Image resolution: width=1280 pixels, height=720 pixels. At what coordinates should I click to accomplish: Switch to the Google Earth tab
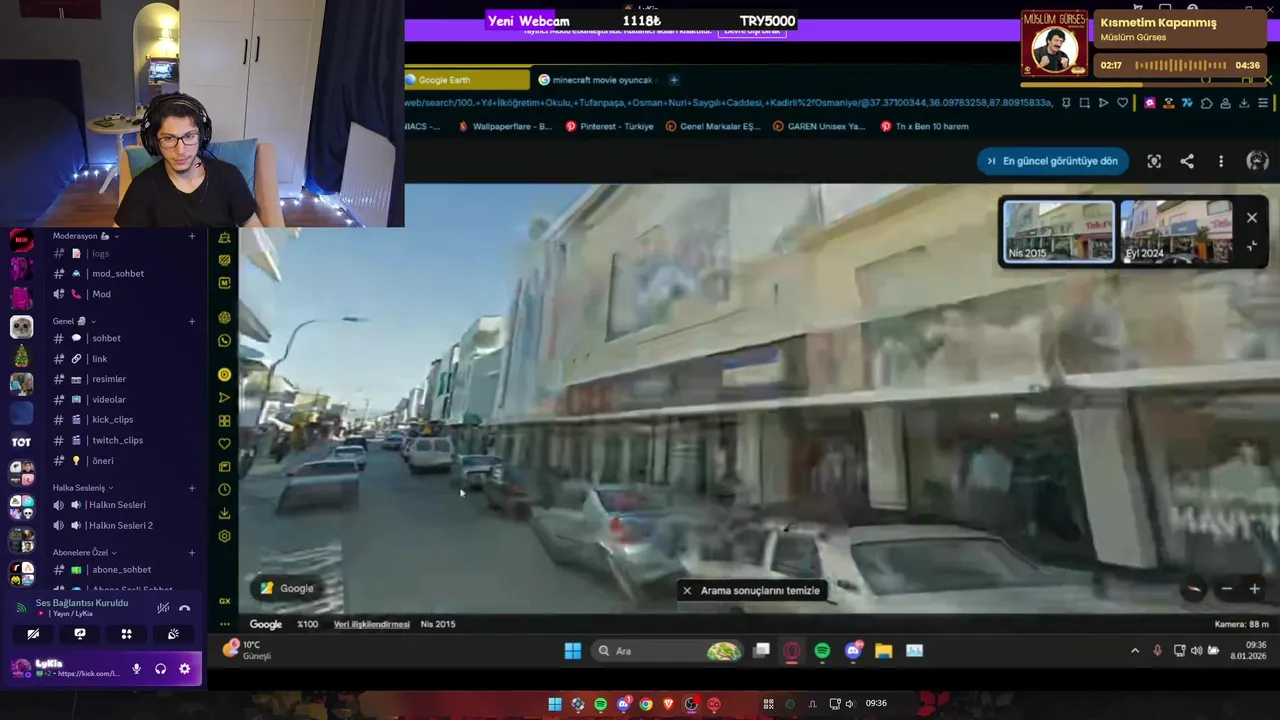pos(467,80)
